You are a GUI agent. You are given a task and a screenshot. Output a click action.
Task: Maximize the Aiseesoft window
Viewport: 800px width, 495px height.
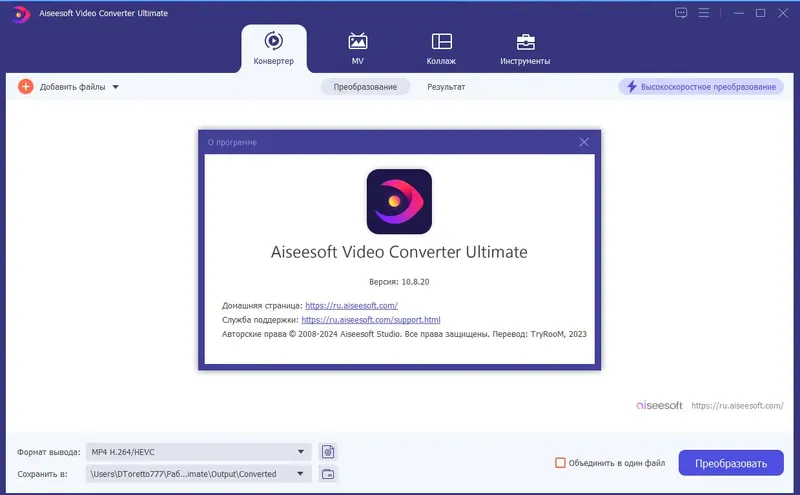click(x=760, y=13)
